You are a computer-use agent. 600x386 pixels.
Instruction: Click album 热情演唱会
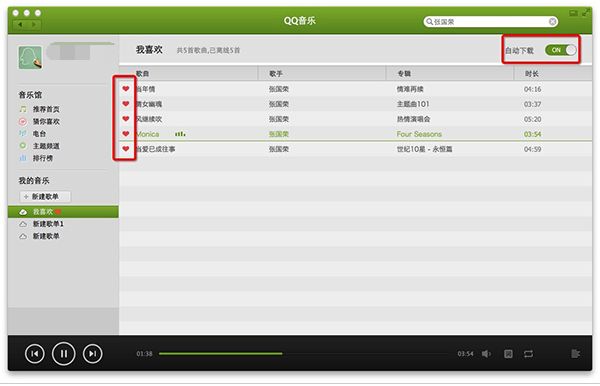(413, 119)
